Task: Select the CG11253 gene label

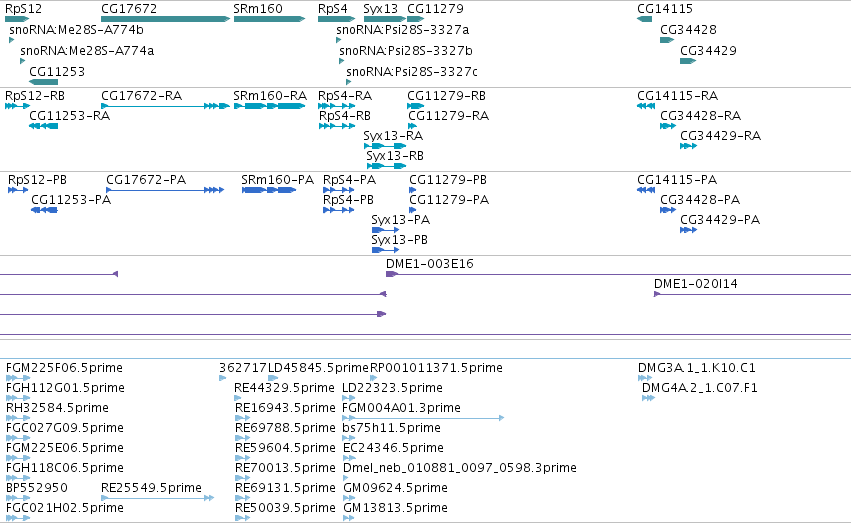Action: pos(57,72)
